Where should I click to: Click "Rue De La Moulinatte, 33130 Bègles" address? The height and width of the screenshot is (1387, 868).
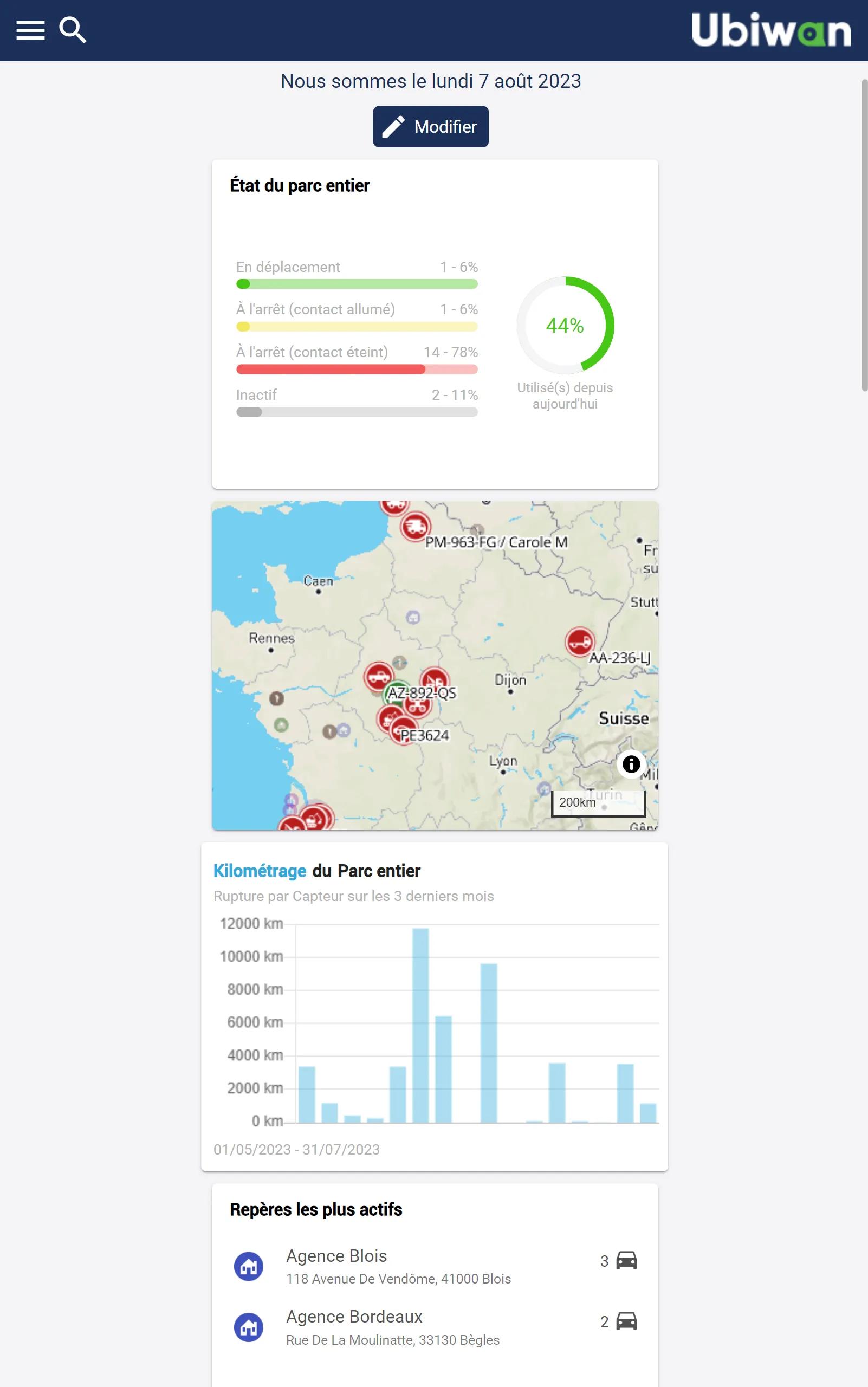(393, 1340)
